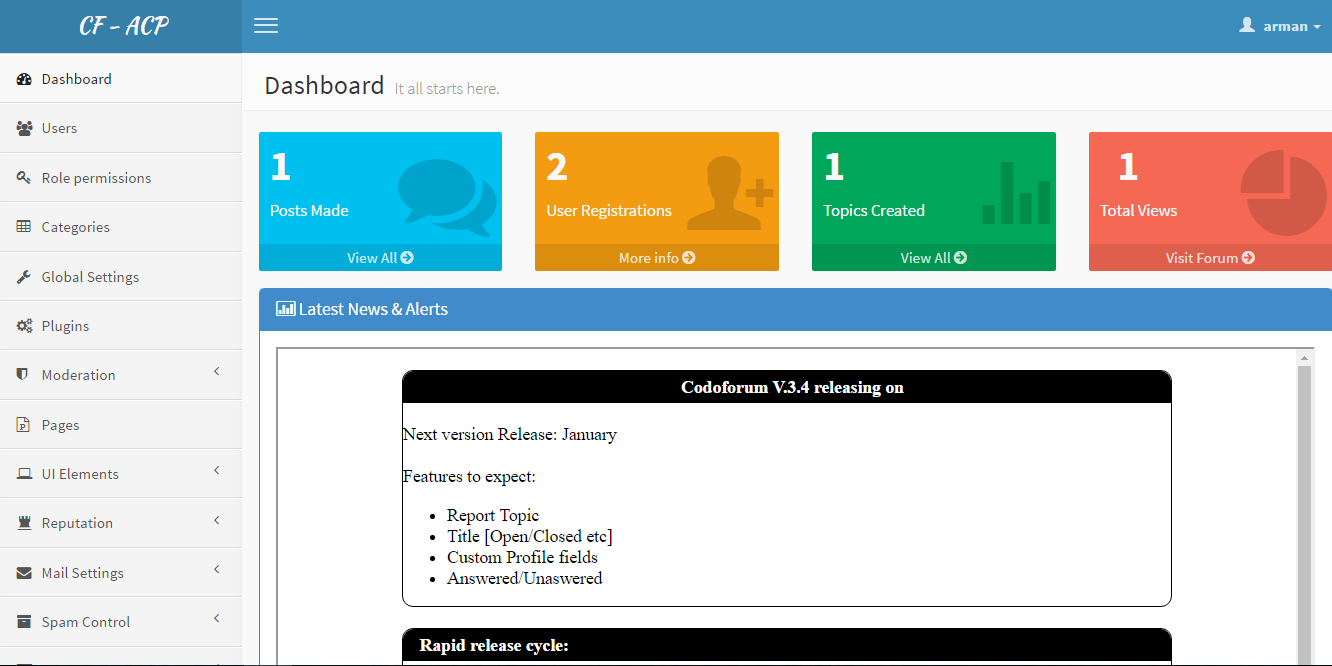The image size is (1332, 666).
Task: Click View All under Posts Made
Action: coord(380,258)
